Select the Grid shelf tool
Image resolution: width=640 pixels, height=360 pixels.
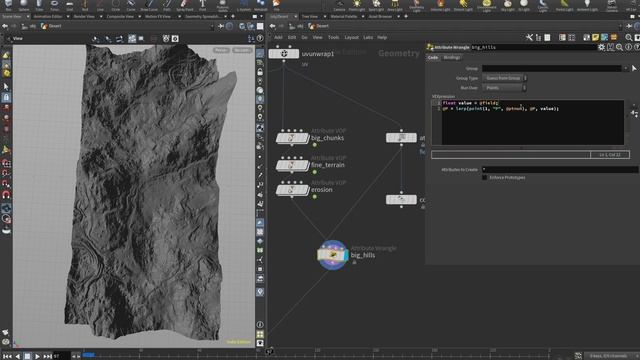click(70, 5)
